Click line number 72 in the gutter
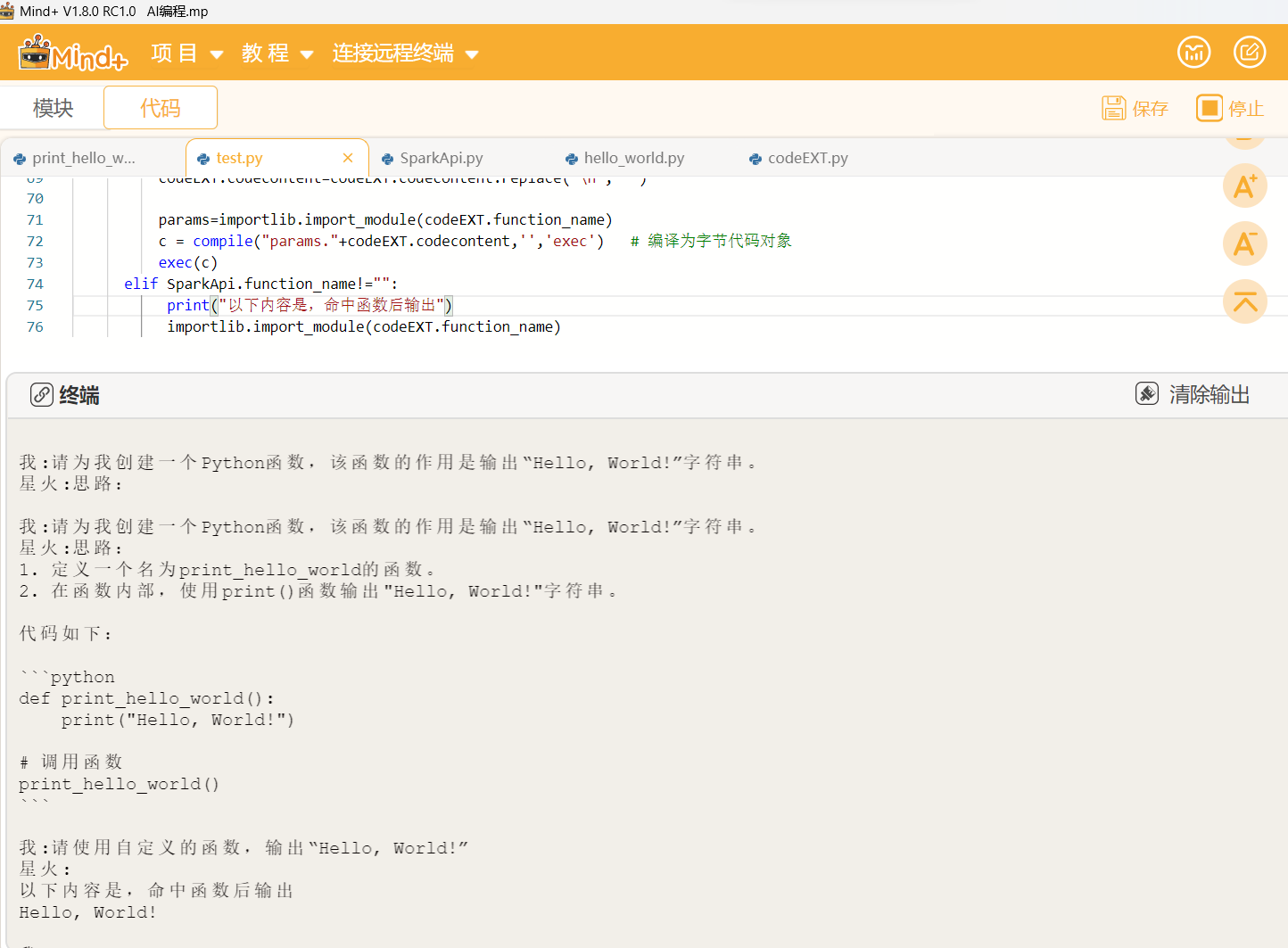The width and height of the screenshot is (1288, 948). point(35,242)
